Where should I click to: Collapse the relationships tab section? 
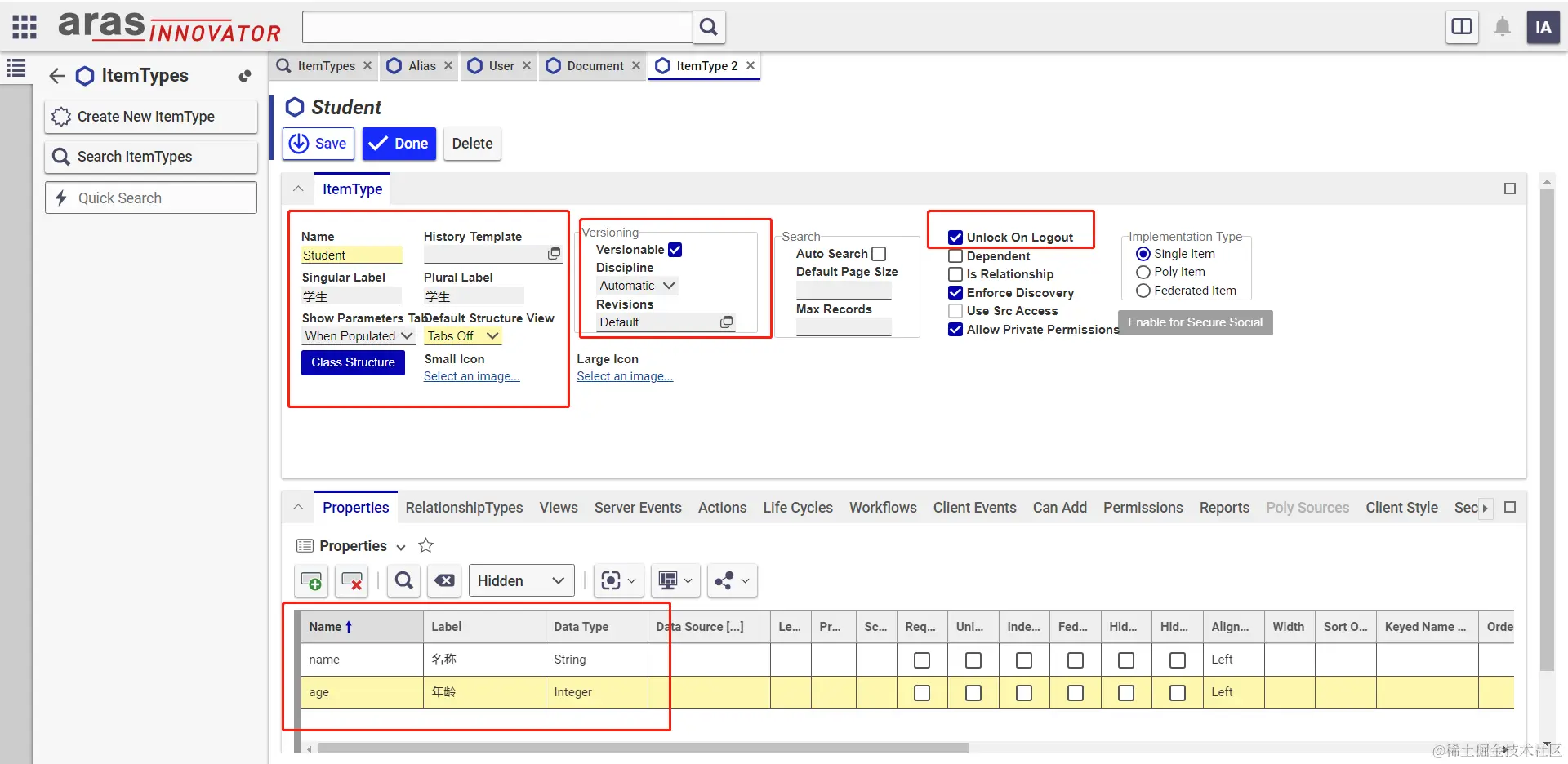tap(298, 507)
